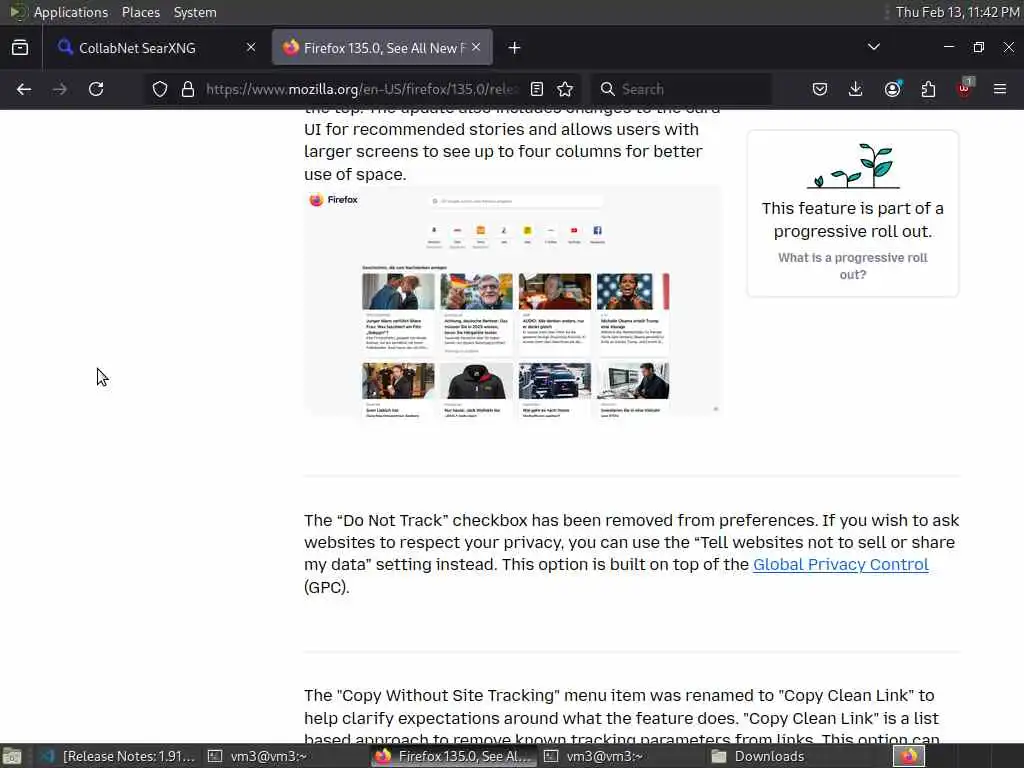
Task: Select the Firefox 135.0 release notes tab
Action: coord(382,48)
